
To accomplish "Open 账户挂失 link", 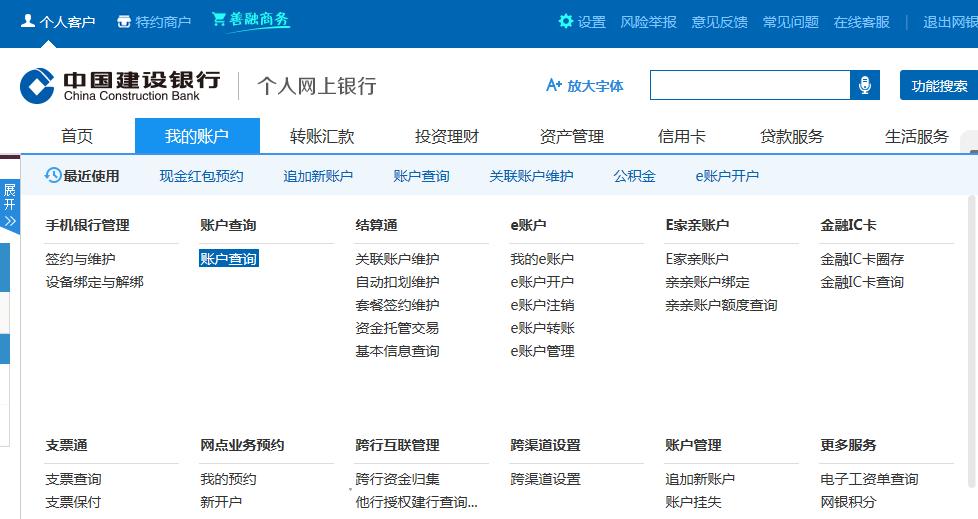I will point(693,502).
